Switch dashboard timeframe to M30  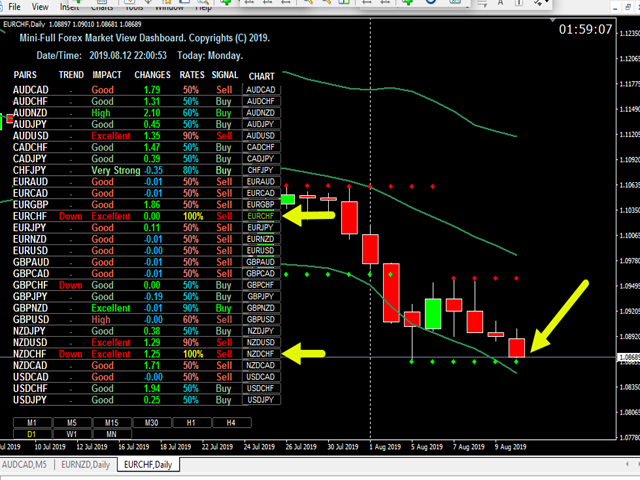click(151, 422)
